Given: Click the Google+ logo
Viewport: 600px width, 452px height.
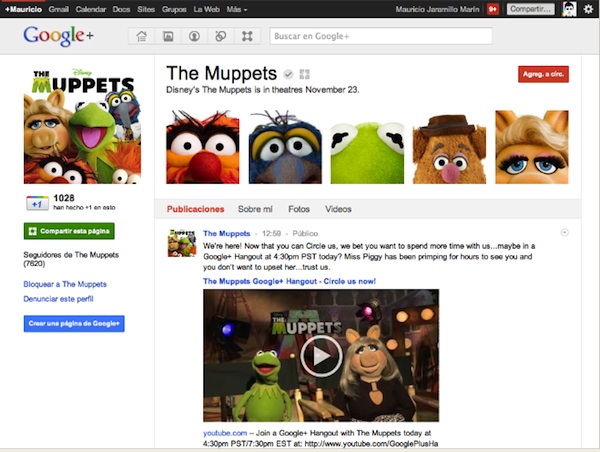Looking at the screenshot, I should (58, 36).
